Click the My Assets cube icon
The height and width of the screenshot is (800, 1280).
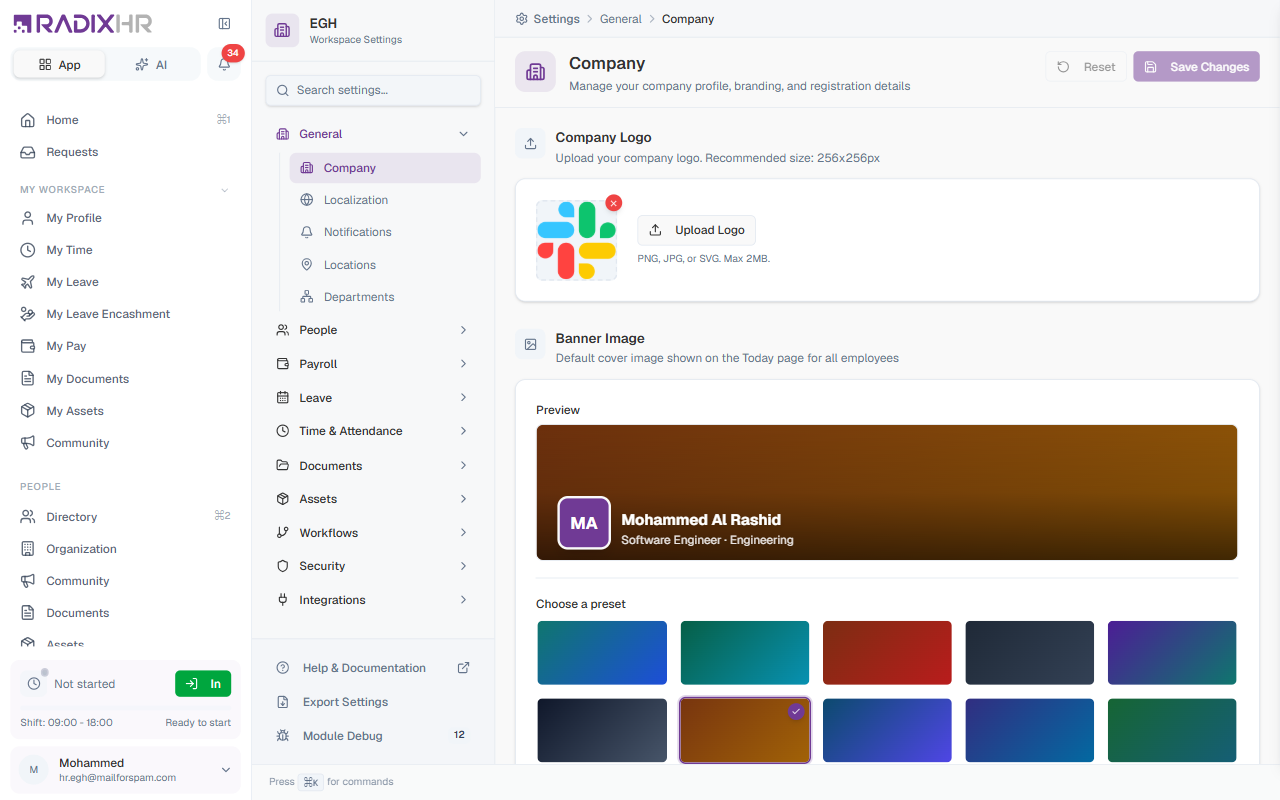pyautogui.click(x=28, y=411)
